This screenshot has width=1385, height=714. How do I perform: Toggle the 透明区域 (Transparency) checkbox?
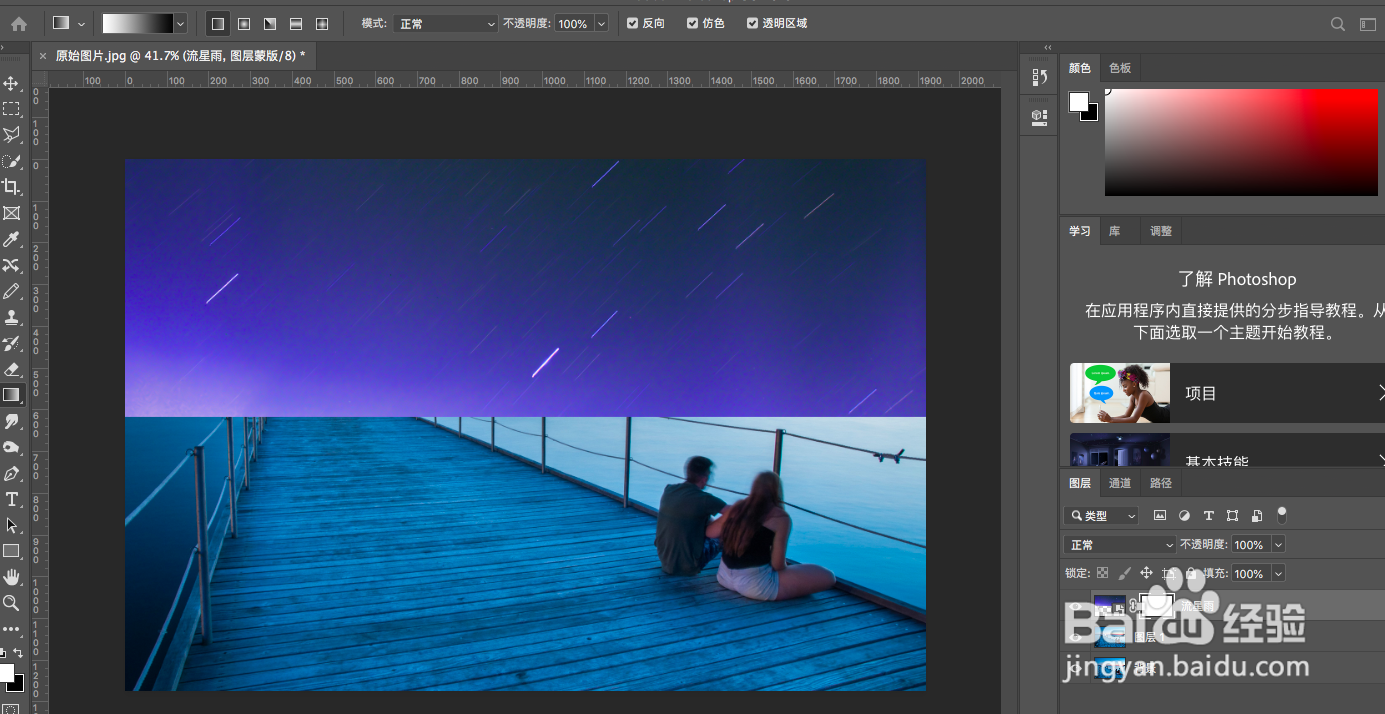tap(752, 23)
